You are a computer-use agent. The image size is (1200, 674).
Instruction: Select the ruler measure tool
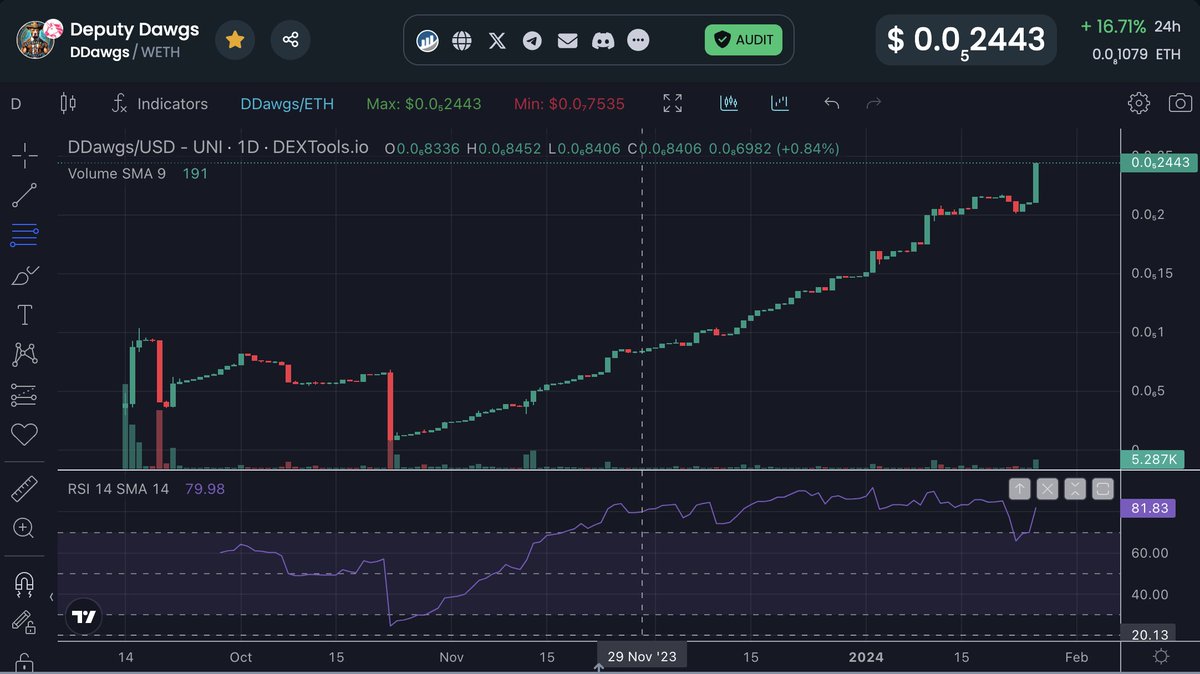coord(25,489)
